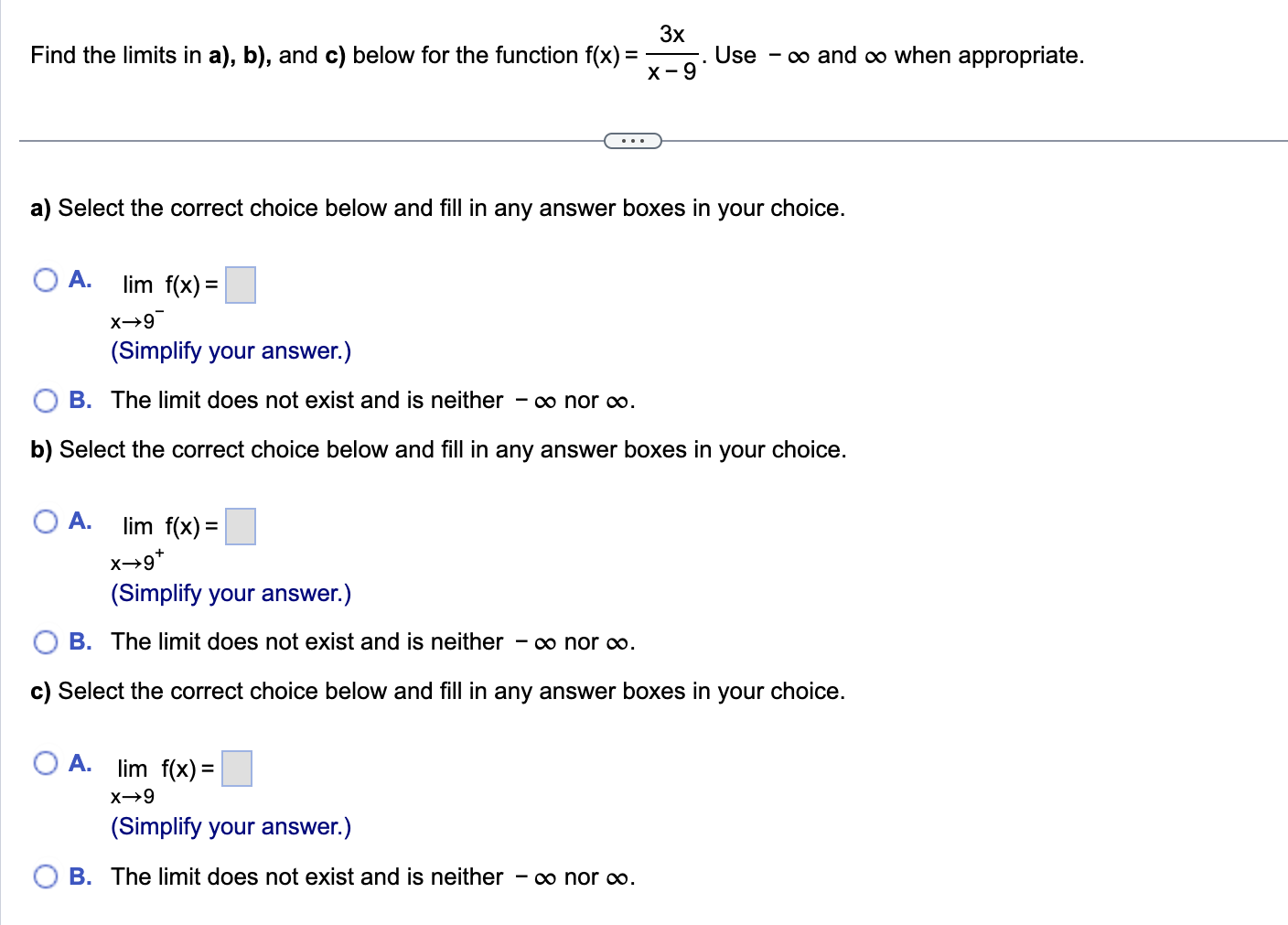1288x925 pixels.
Task: Select choice B for part b)
Action: (x=45, y=641)
